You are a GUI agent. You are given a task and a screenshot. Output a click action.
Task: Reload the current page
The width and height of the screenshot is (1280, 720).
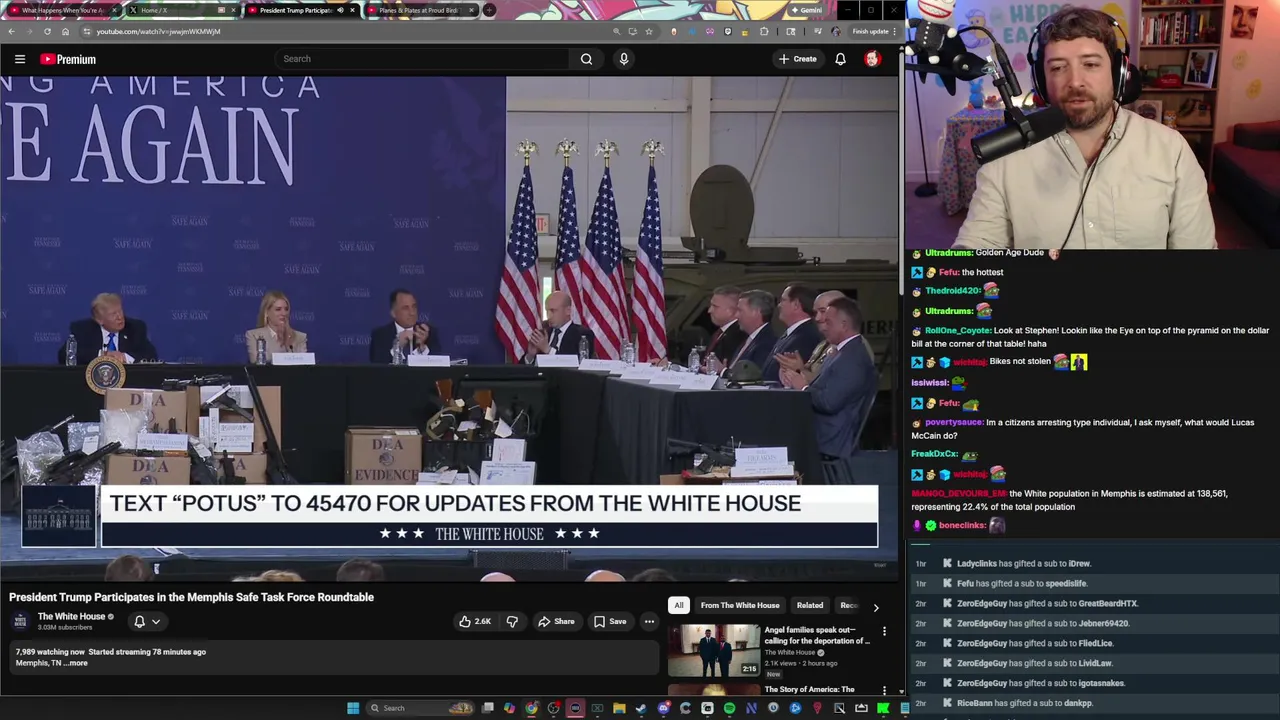pos(47,31)
